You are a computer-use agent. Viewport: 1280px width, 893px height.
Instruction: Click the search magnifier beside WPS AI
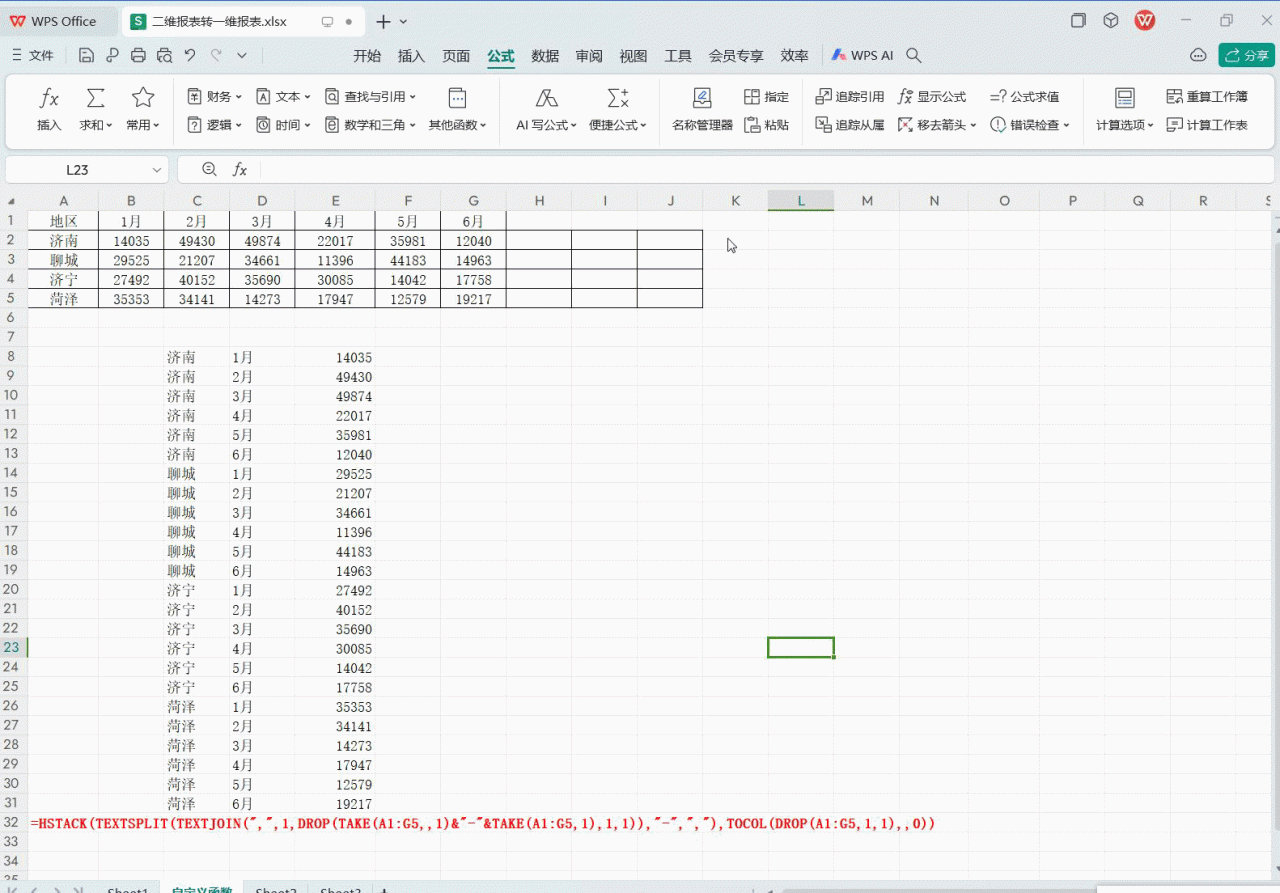pyautogui.click(x=913, y=56)
